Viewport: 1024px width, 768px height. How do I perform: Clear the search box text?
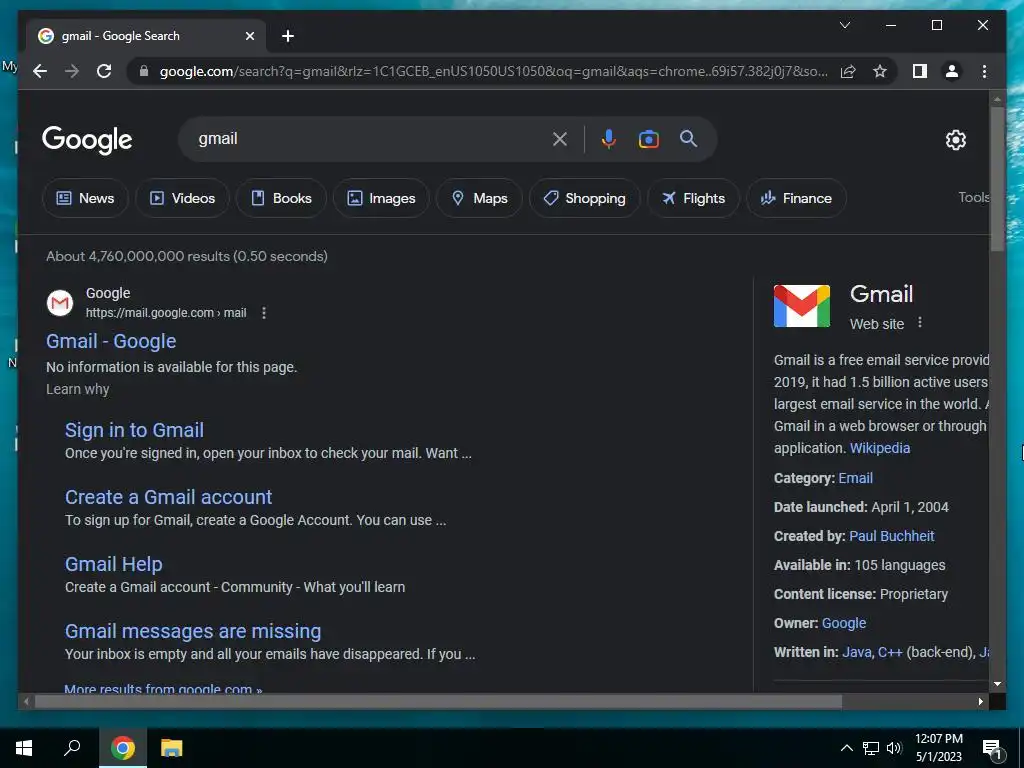pyautogui.click(x=560, y=138)
